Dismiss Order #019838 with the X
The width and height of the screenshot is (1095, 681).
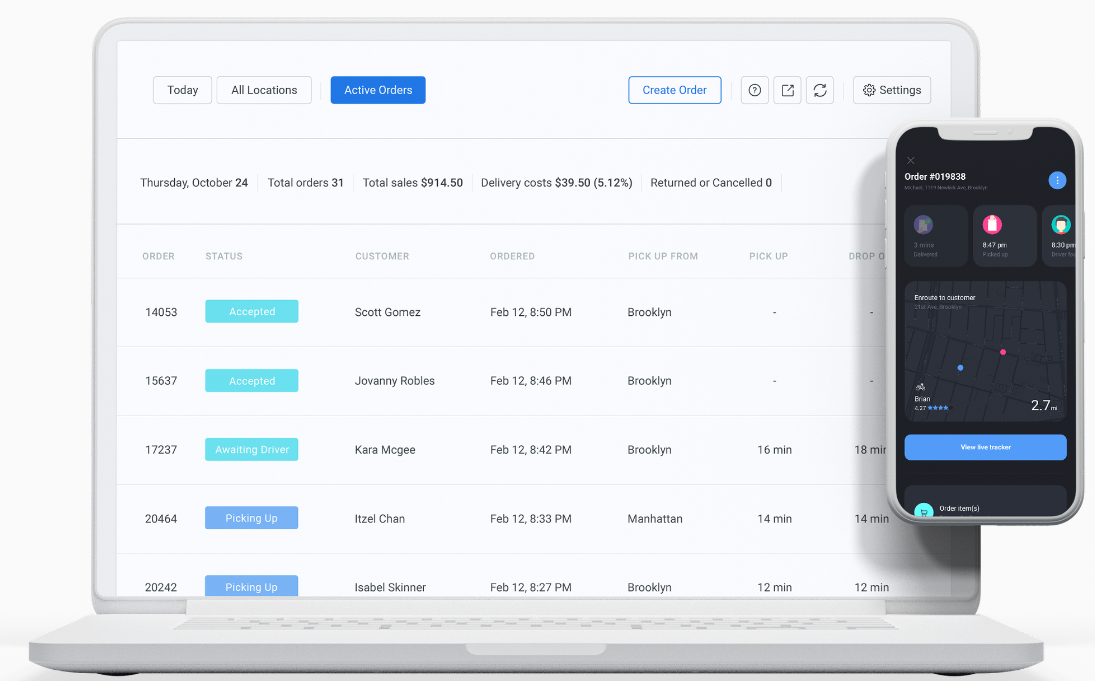911,160
